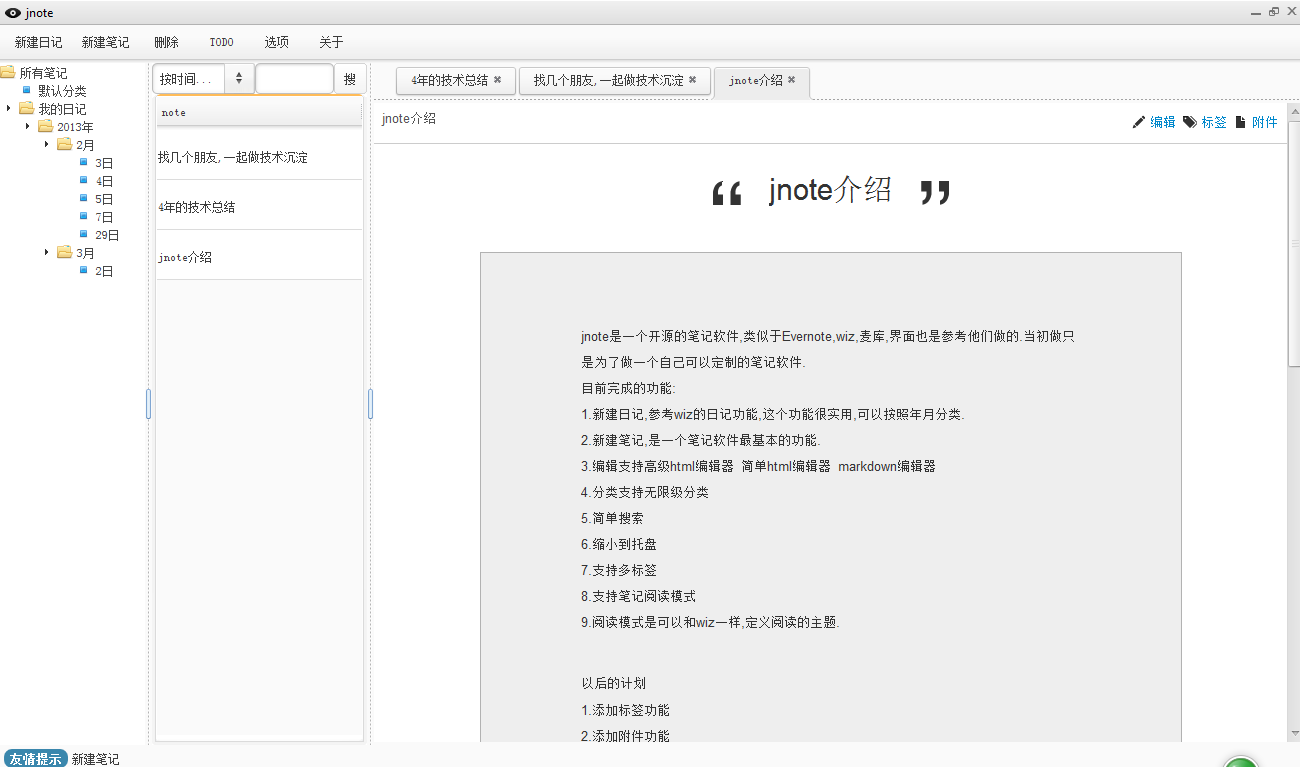The width and height of the screenshot is (1300, 767).
Task: Click folder icon of 所有笔记
Action: click(x=7, y=72)
